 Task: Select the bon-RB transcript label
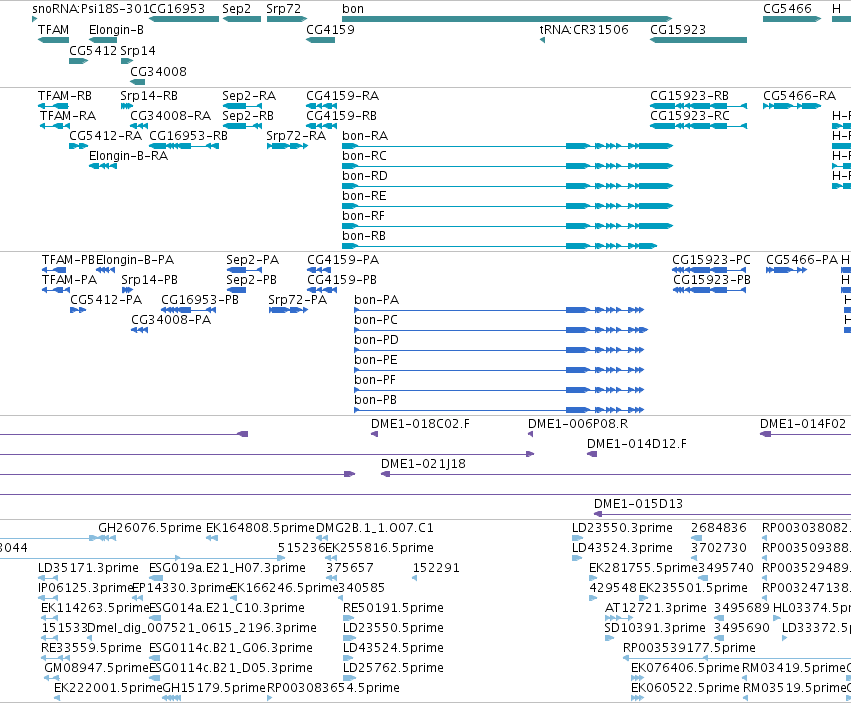364,236
